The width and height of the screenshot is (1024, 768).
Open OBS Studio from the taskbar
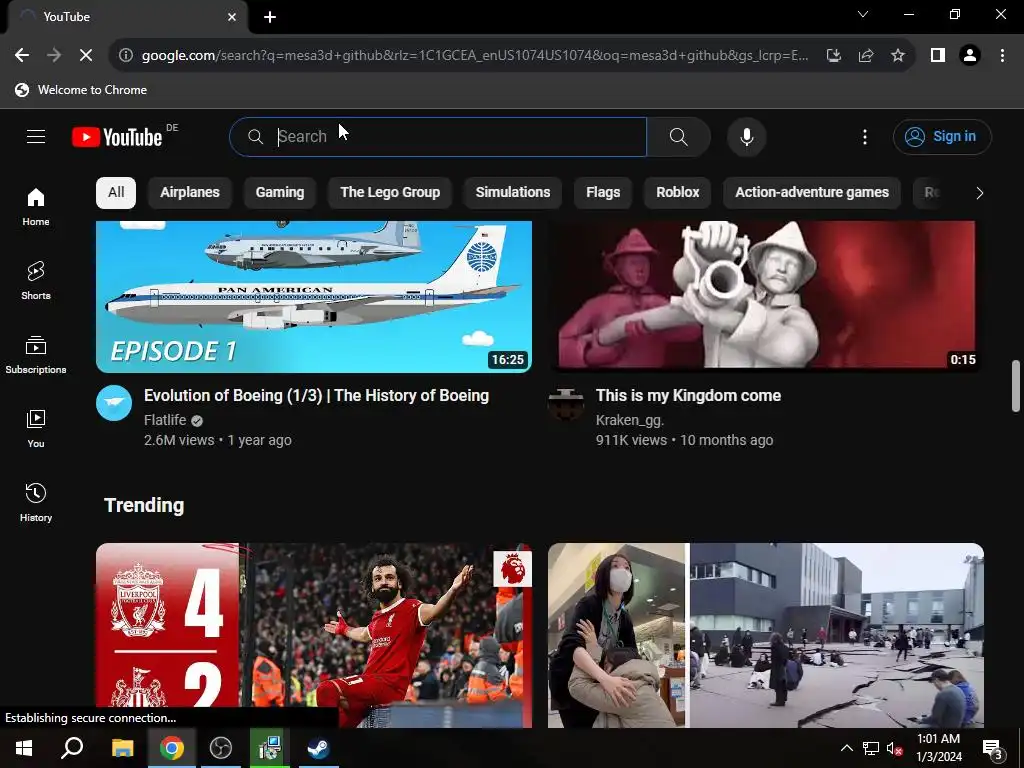click(x=221, y=748)
